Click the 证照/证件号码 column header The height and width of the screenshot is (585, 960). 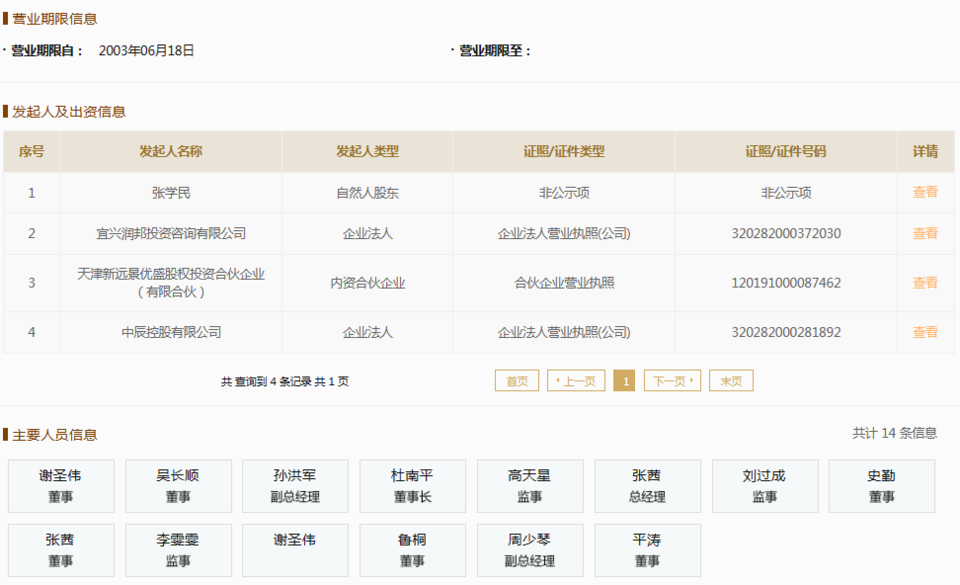(786, 151)
